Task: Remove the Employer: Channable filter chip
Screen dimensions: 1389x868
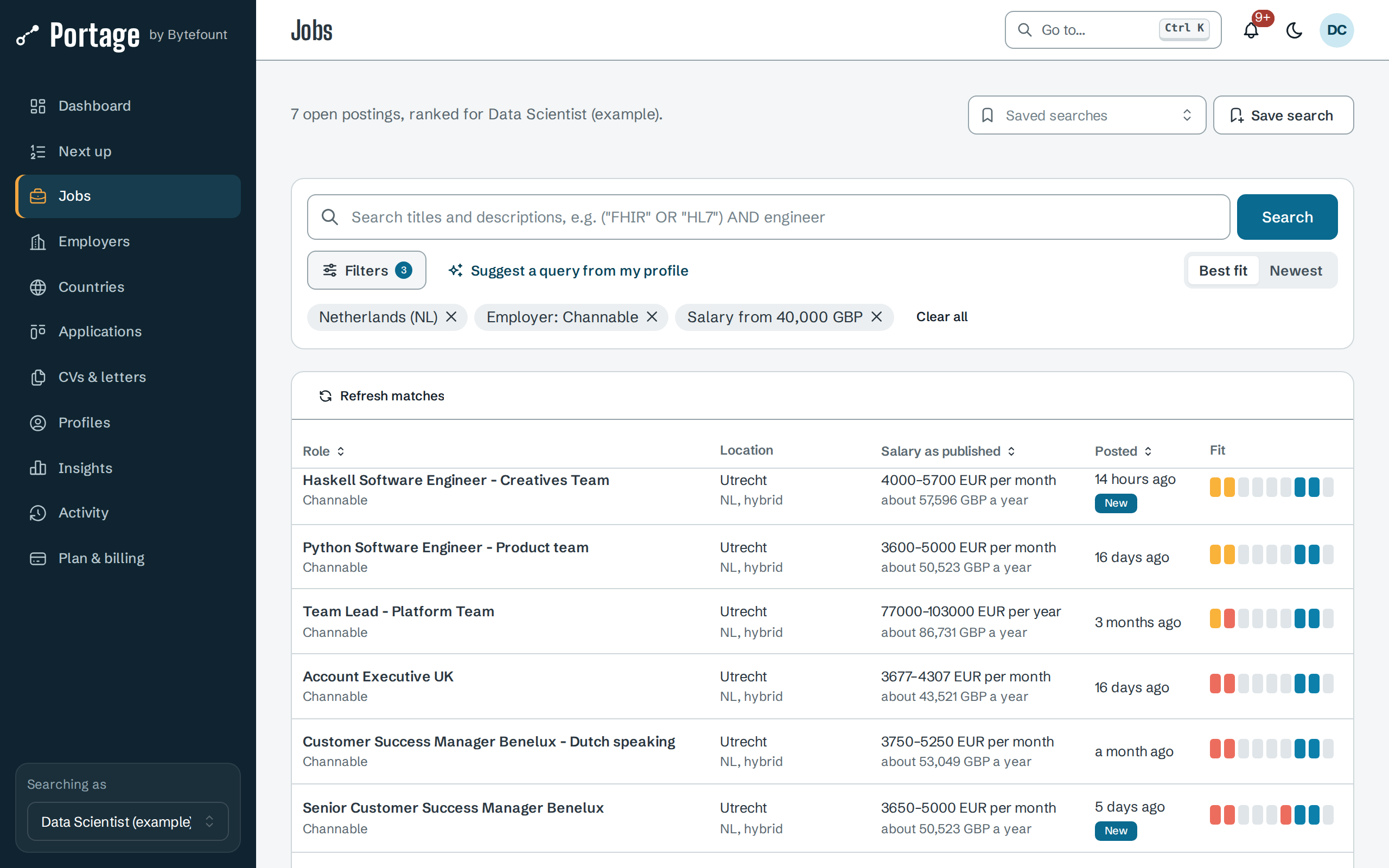Action: pyautogui.click(x=652, y=317)
